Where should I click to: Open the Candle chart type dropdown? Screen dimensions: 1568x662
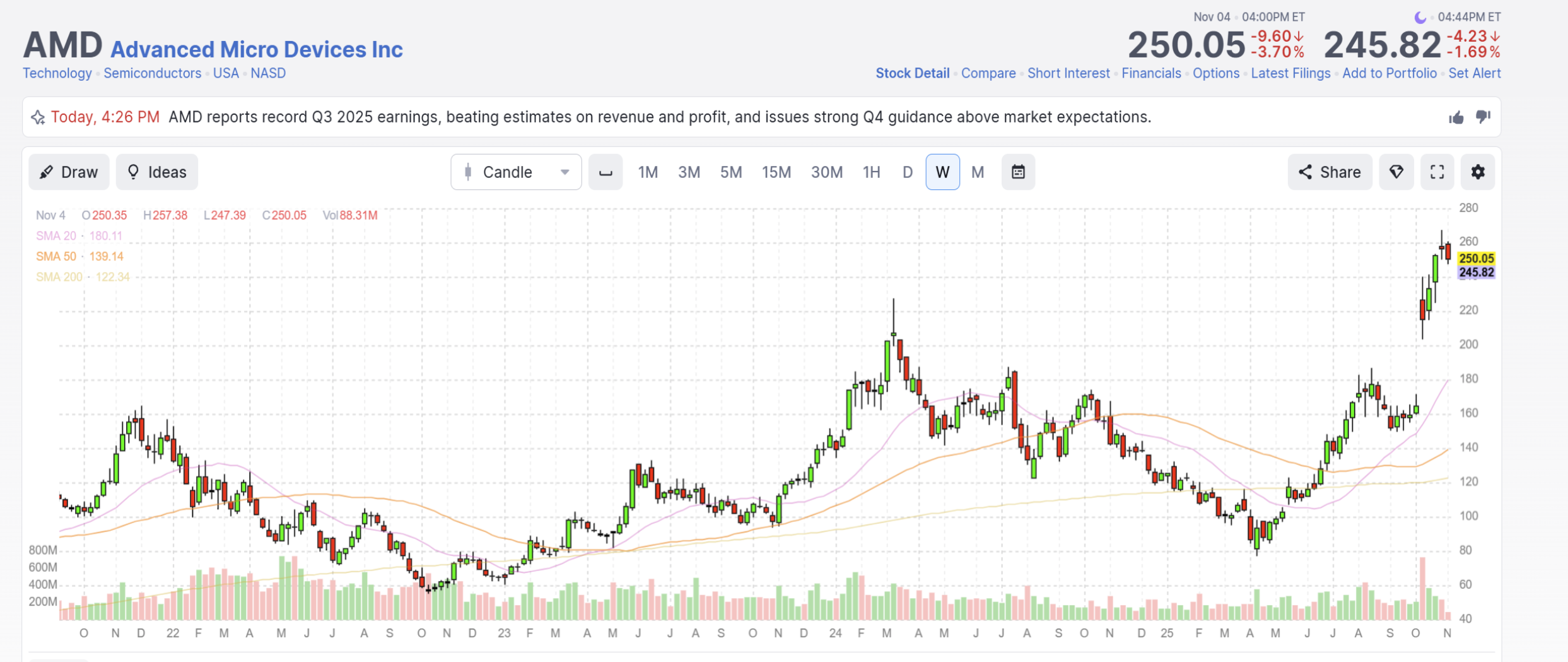(516, 172)
